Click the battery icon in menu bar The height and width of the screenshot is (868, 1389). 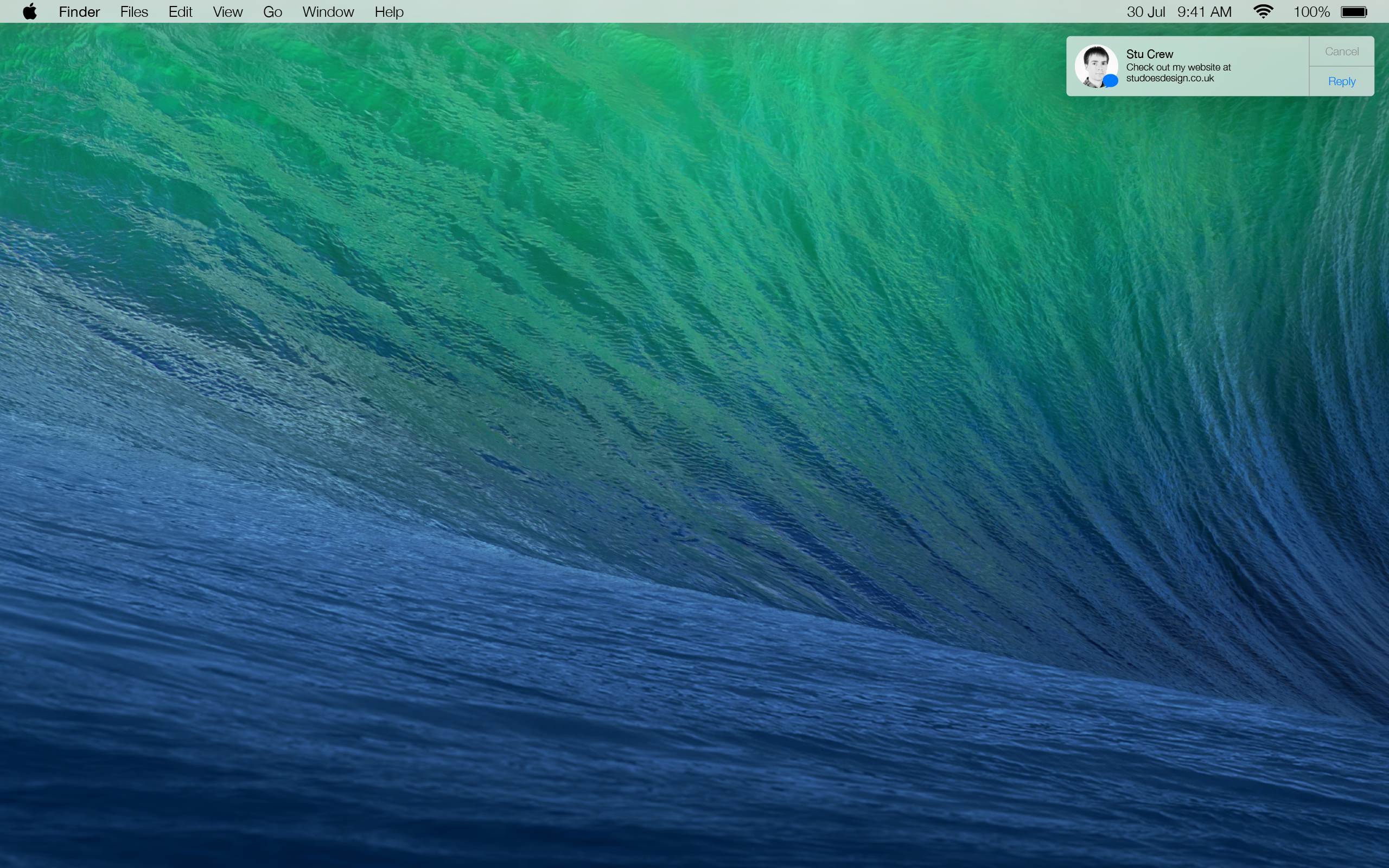(1355, 11)
